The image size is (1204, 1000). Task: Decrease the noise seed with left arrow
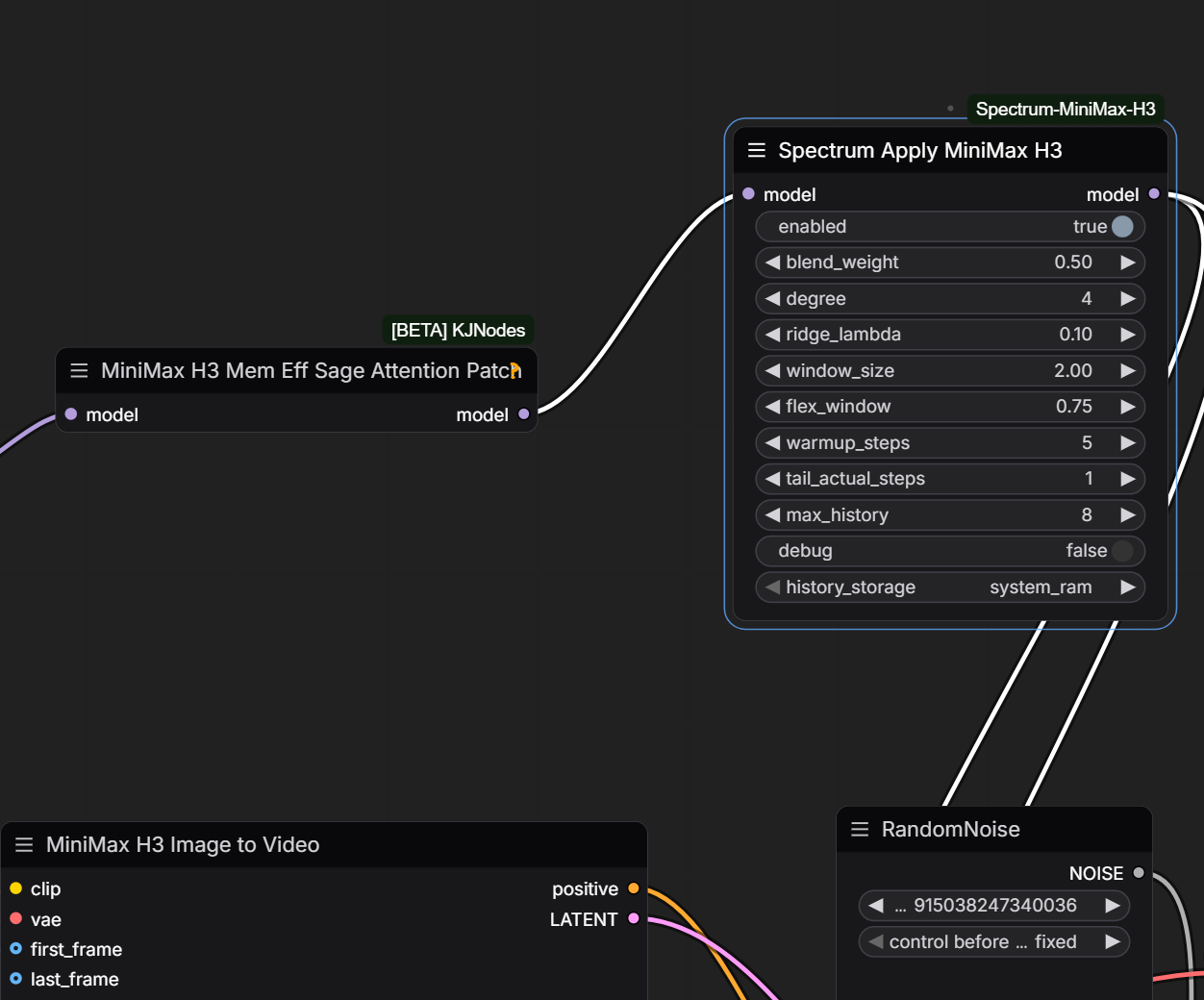pyautogui.click(x=875, y=905)
